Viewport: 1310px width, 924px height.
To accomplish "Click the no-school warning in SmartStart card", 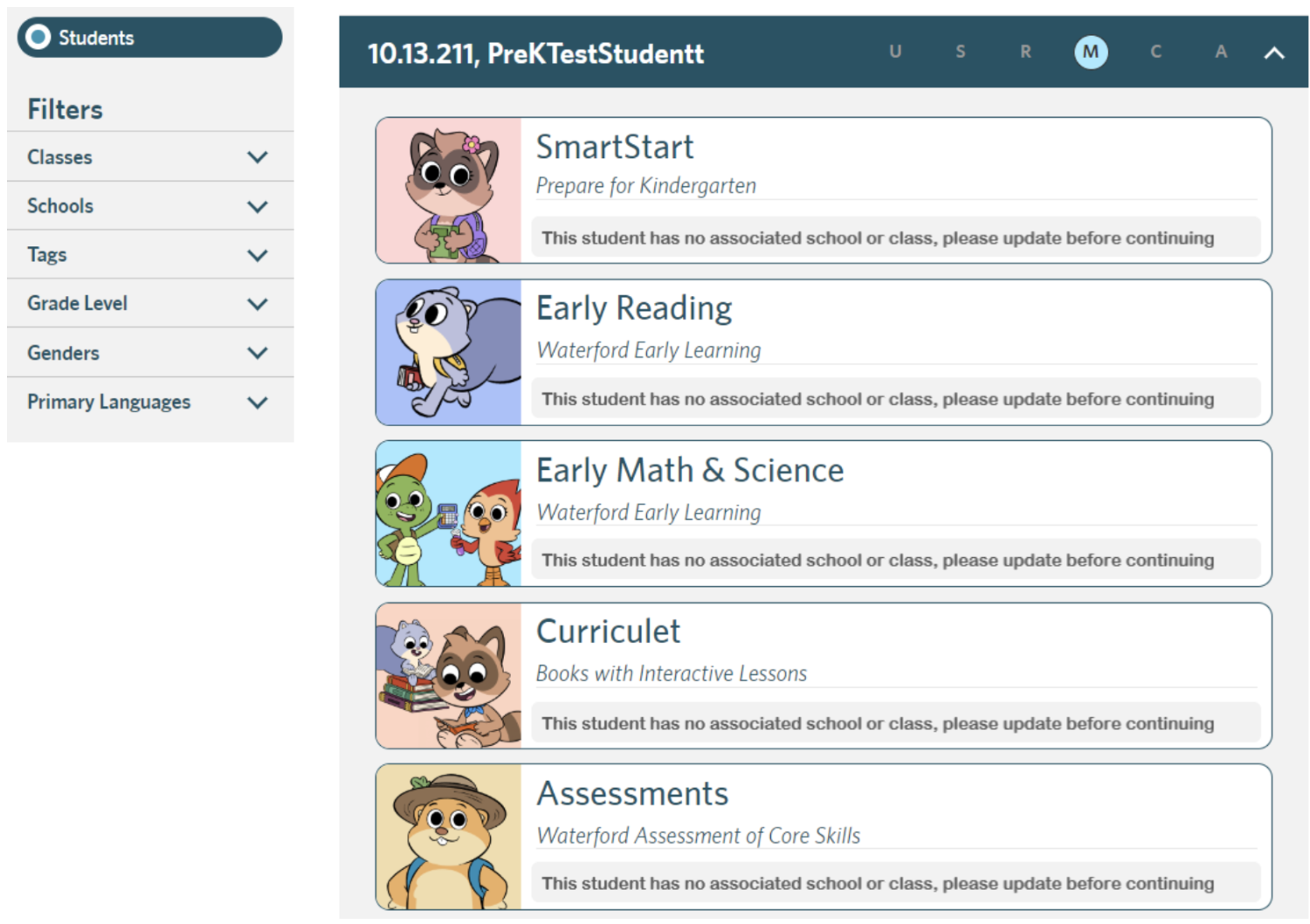I will (x=896, y=238).
